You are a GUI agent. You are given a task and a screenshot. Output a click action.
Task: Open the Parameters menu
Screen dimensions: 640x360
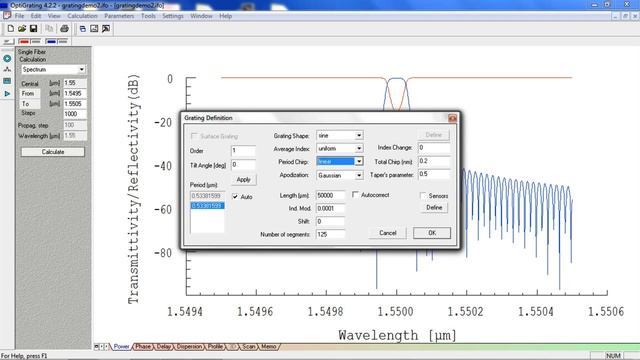click(119, 16)
